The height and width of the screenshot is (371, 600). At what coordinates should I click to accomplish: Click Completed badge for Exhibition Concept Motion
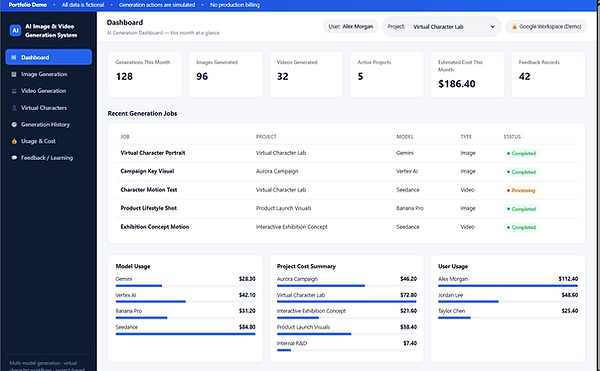tap(521, 227)
